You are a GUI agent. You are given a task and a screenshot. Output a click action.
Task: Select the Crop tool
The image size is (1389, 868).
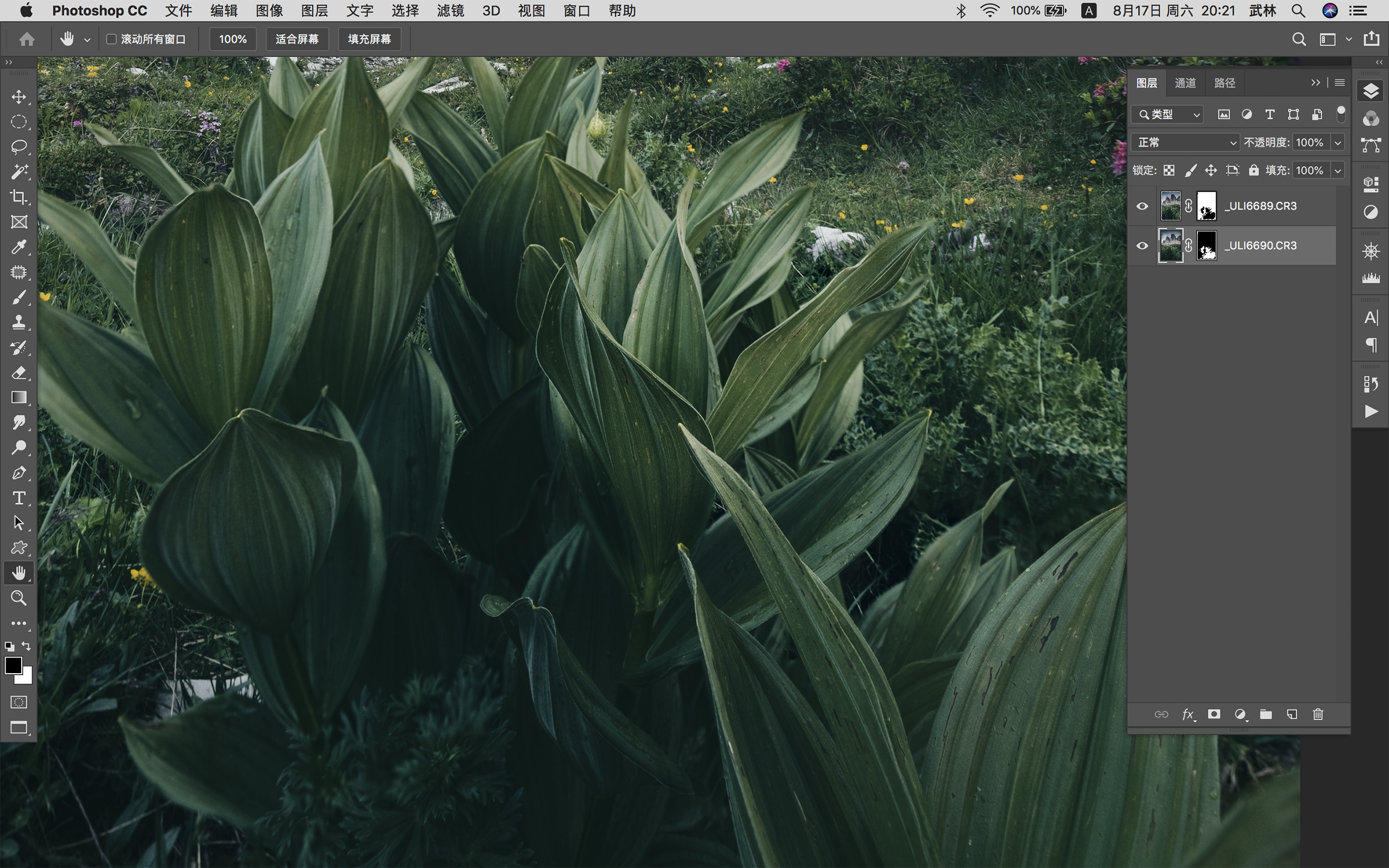[x=19, y=197]
